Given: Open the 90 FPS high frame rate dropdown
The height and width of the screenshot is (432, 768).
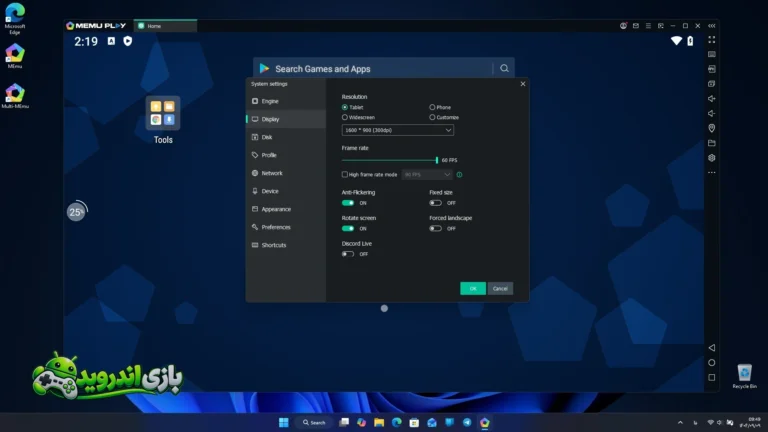Looking at the screenshot, I should pos(427,174).
